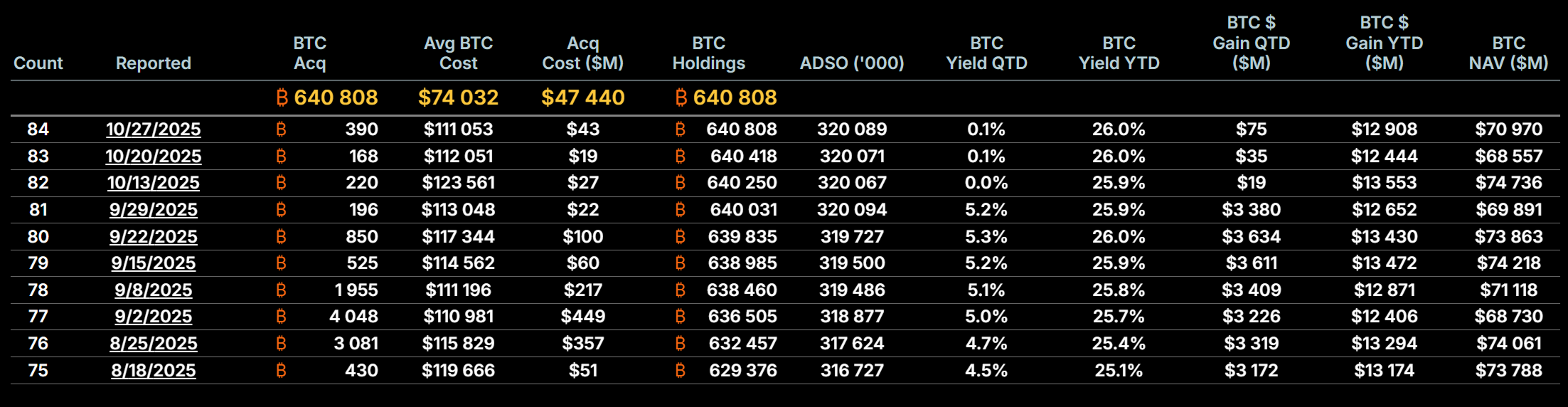1568x407 pixels.
Task: Click the ADSO ('000) column header
Action: pyautogui.click(x=852, y=63)
